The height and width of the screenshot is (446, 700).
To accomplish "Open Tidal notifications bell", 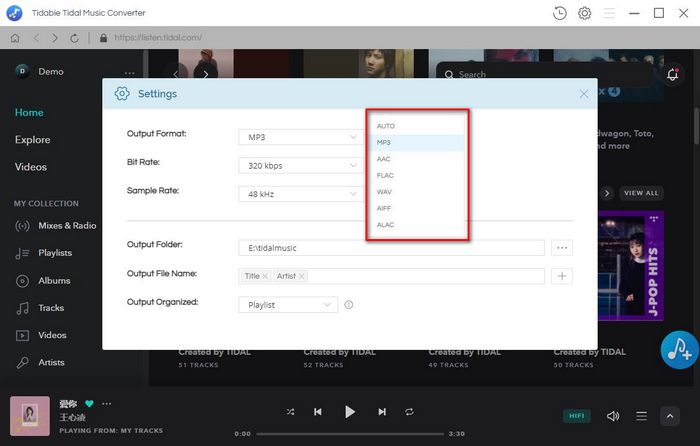I will [672, 75].
